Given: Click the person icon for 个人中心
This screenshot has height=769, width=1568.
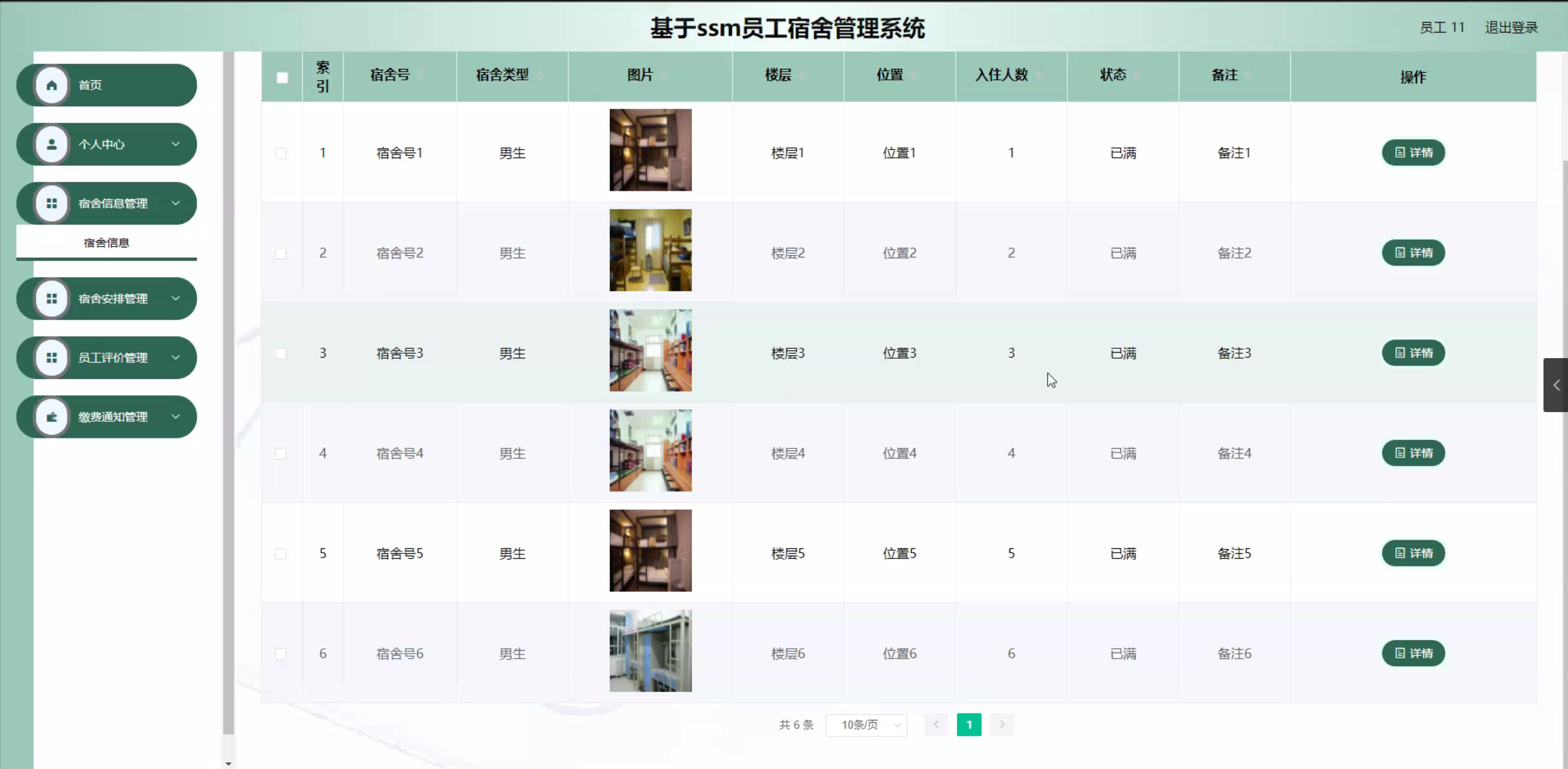Looking at the screenshot, I should [51, 144].
